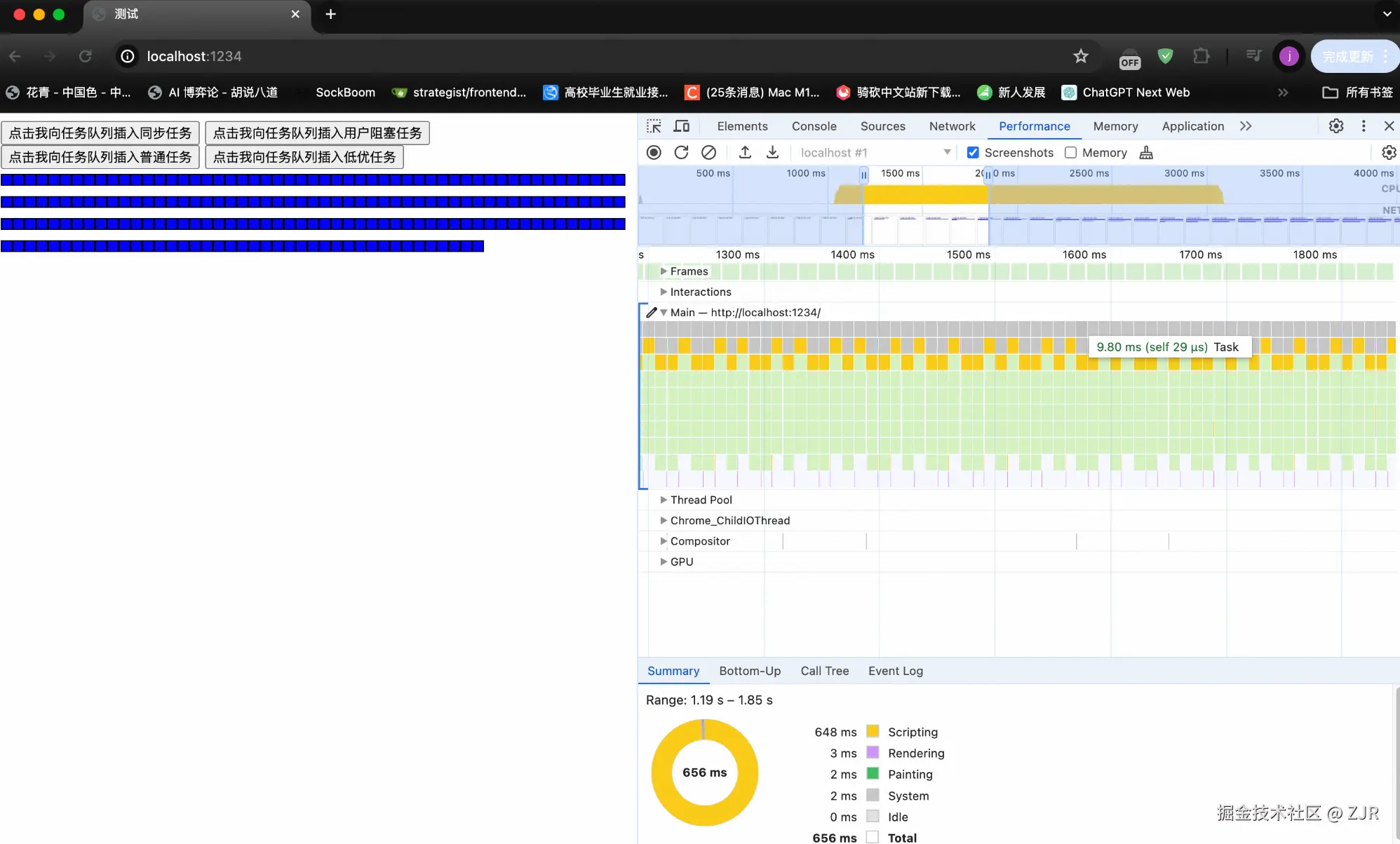Enable the Memory checkbox
Screen dimensions: 1400x844
[1070, 152]
